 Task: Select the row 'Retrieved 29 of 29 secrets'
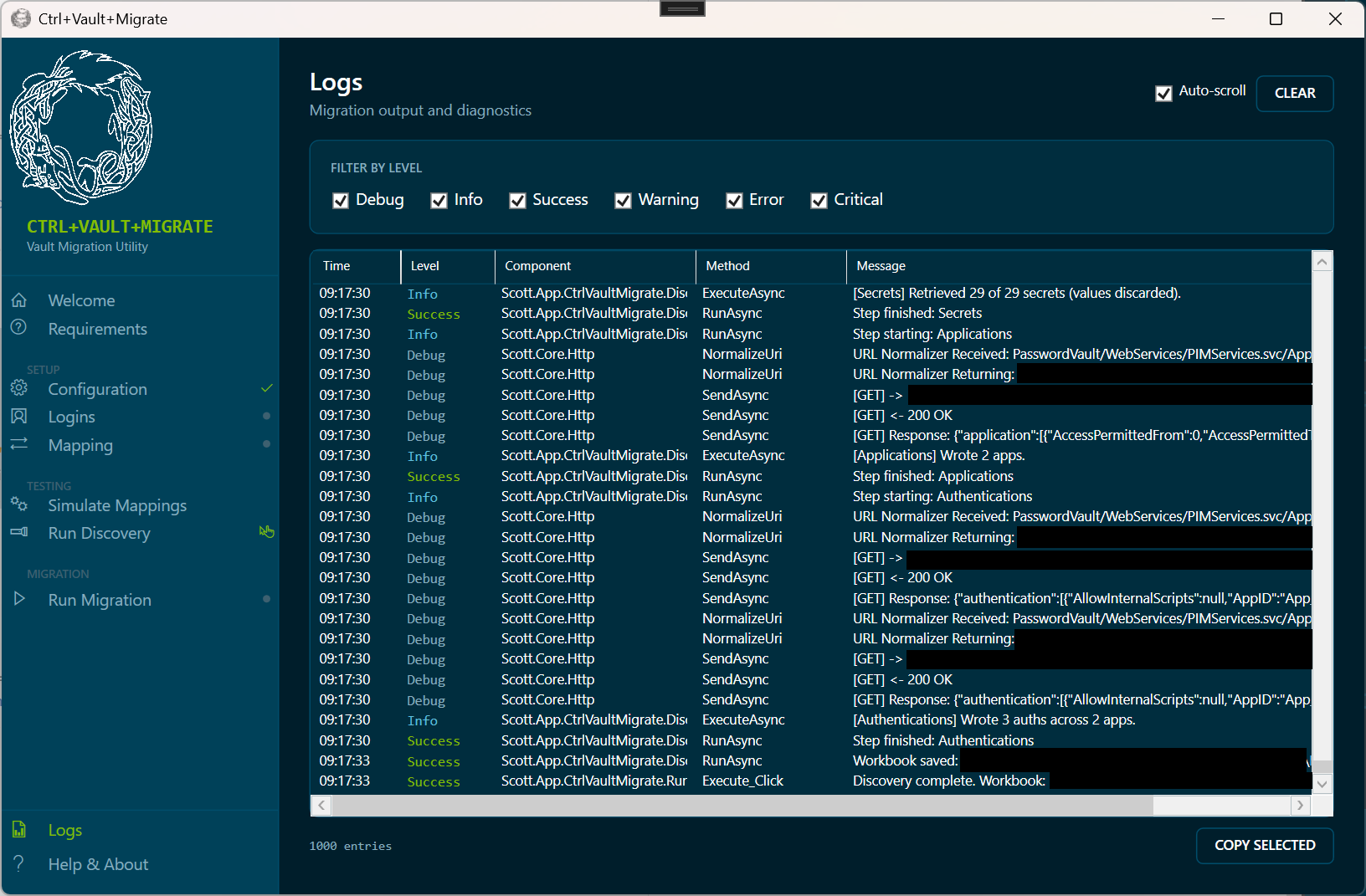tap(811, 293)
